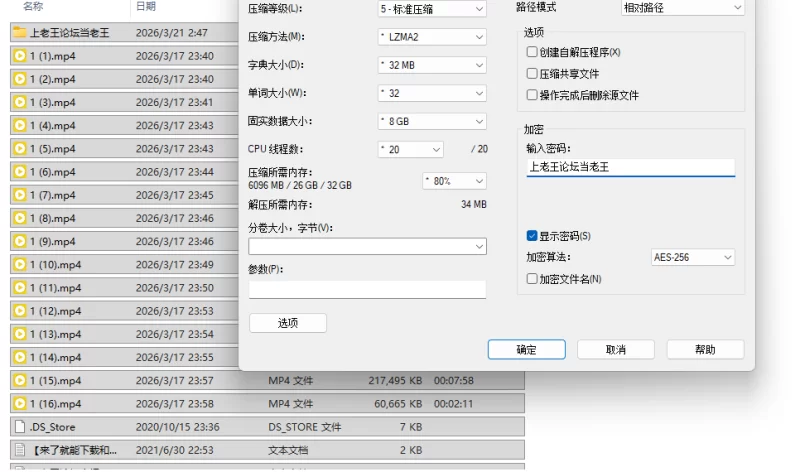Click duration value 00:02:11
800x472 pixels.
(x=454, y=404)
